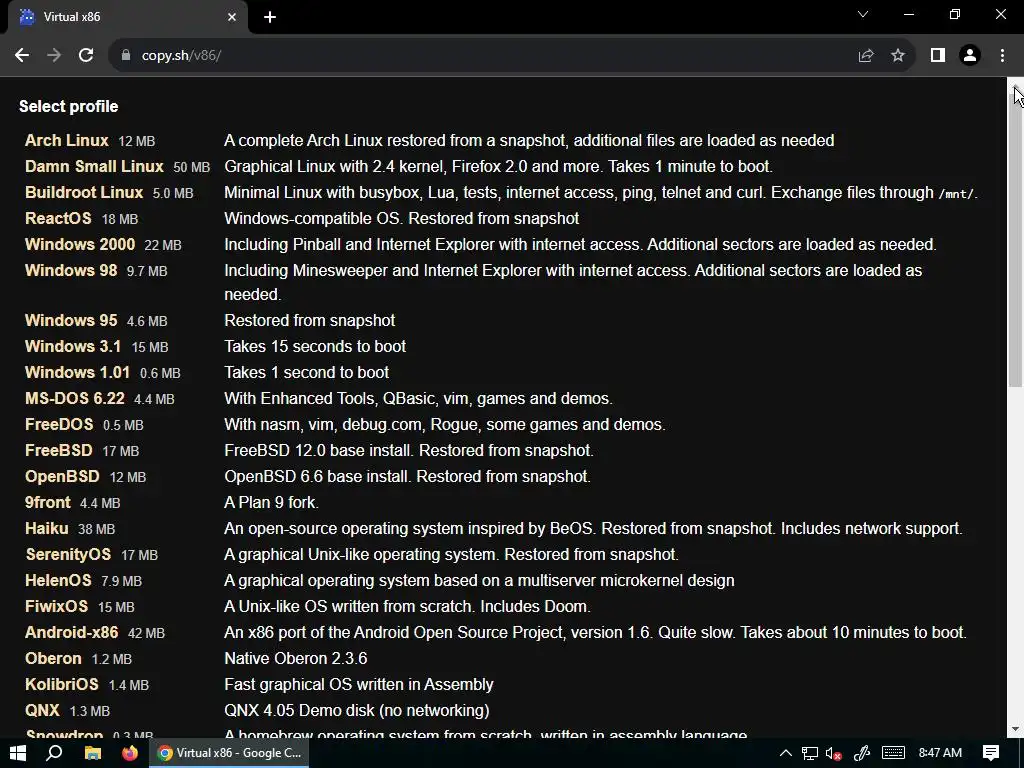1024x768 pixels.
Task: Open a new browser tab
Action: [x=270, y=17]
